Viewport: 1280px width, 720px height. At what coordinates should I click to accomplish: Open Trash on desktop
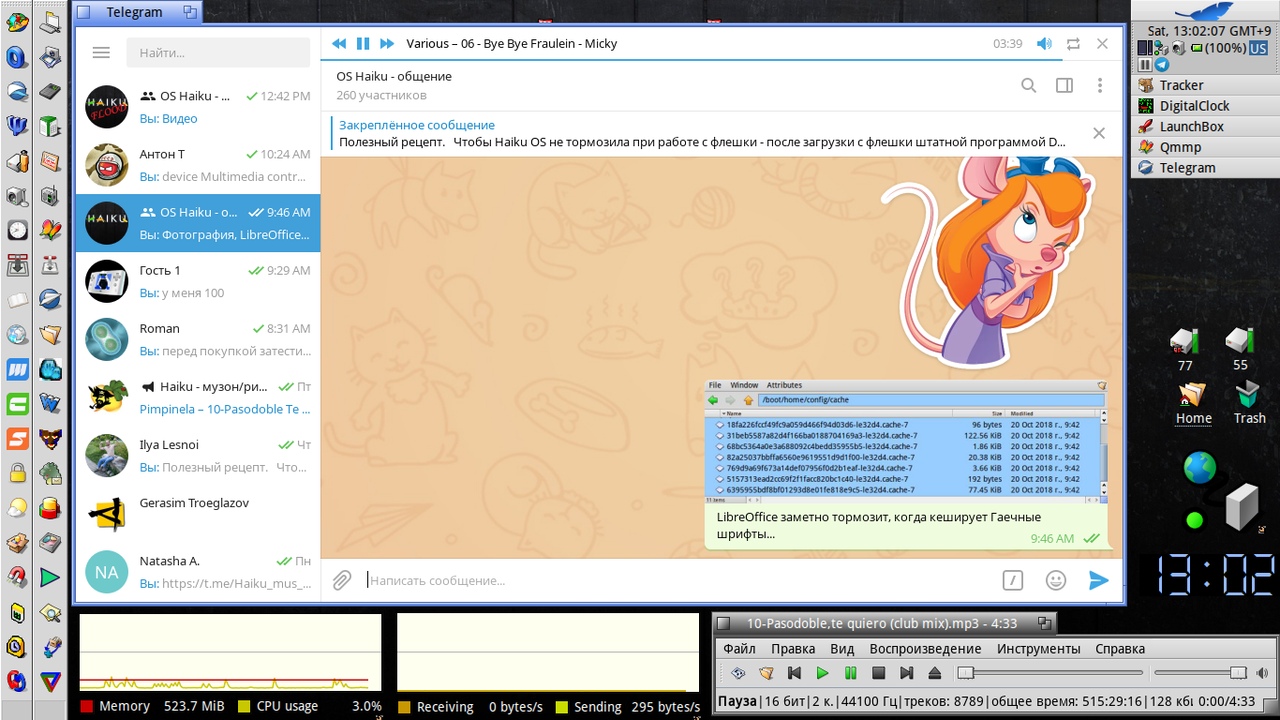[1249, 403]
